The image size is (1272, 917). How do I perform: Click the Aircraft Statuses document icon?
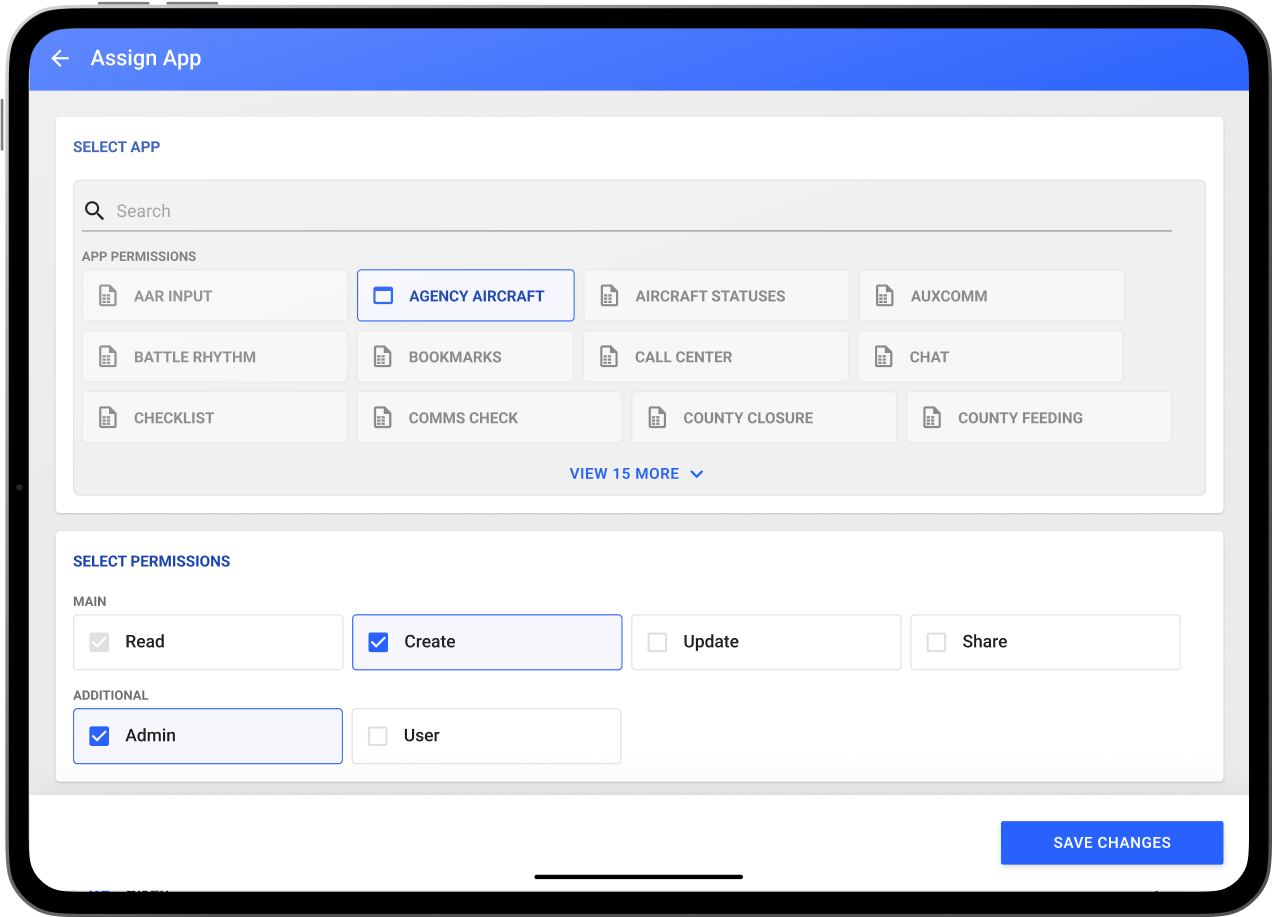pyautogui.click(x=609, y=296)
